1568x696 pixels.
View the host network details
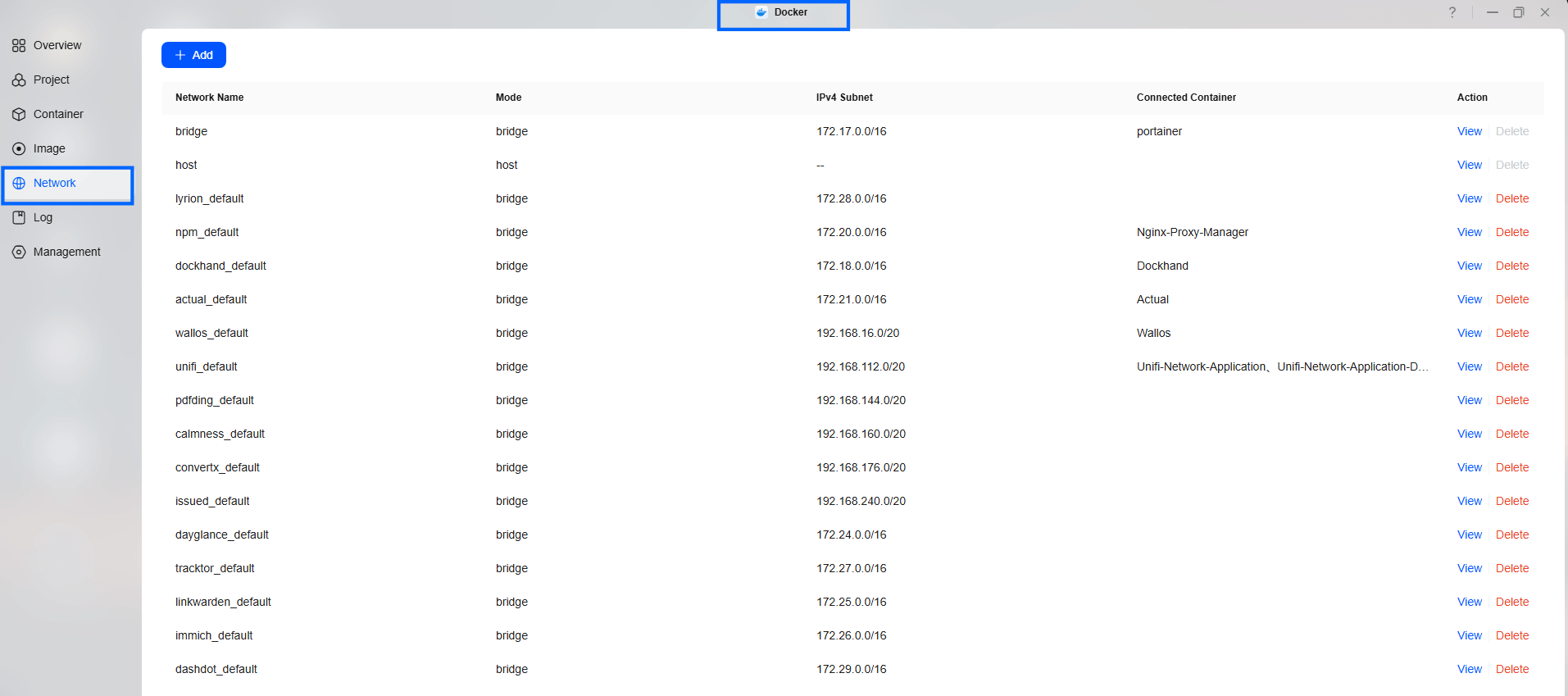[x=1470, y=165]
